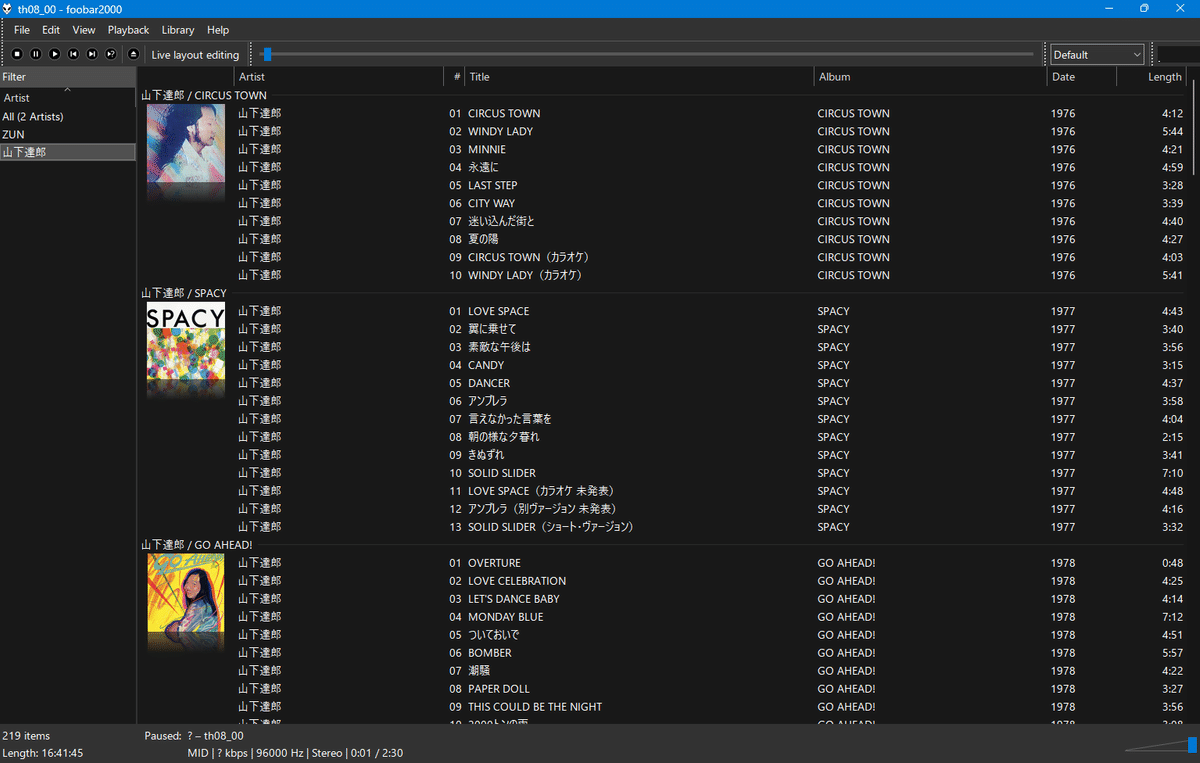The image size is (1200, 763).
Task: Click the 山下達郎 / SPACY group header
Action: (184, 293)
